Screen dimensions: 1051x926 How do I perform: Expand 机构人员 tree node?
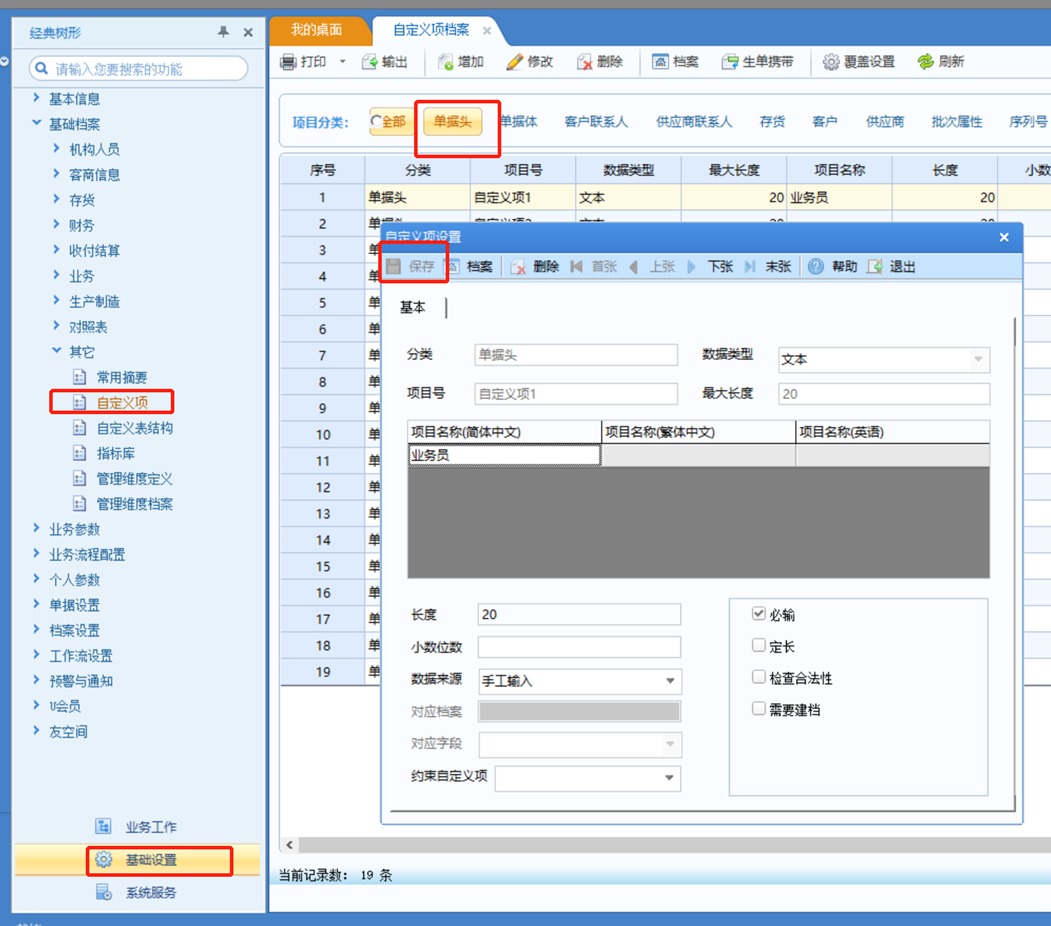56,148
